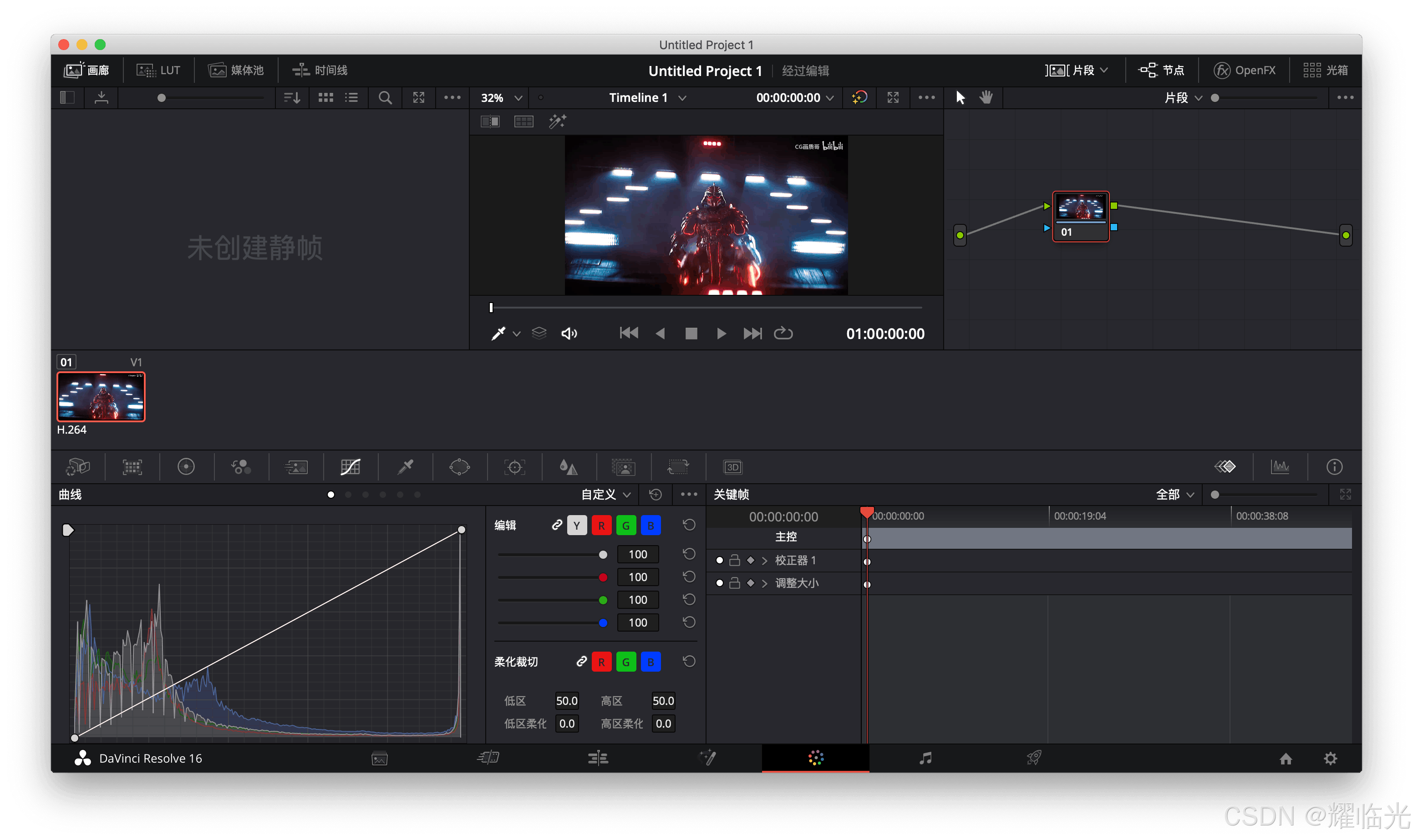
Task: Open the Power Window palette
Action: (460, 467)
